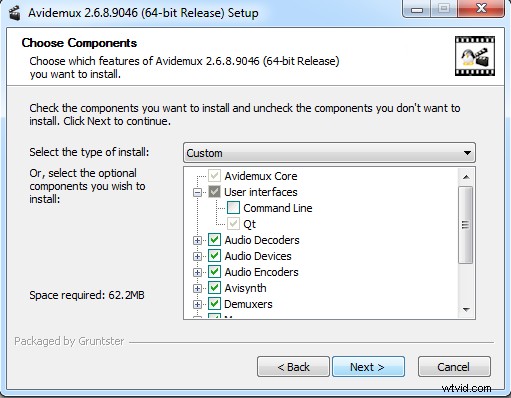Screen dimensions: 511x398
Task: Uncheck the Audio Decoders checkbox
Action: point(214,240)
